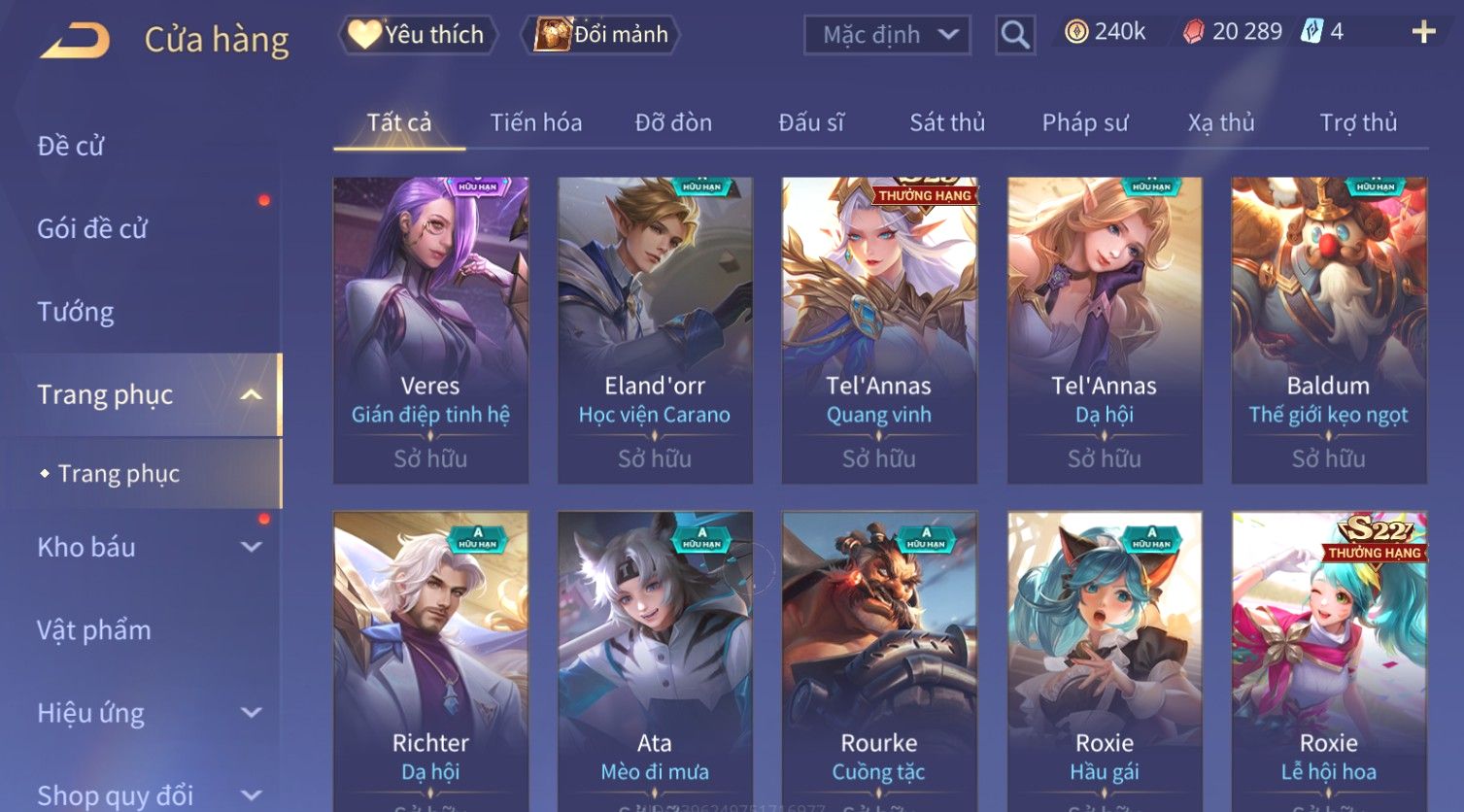The height and width of the screenshot is (812, 1464).
Task: Open the search magnifier icon
Action: [x=1015, y=35]
